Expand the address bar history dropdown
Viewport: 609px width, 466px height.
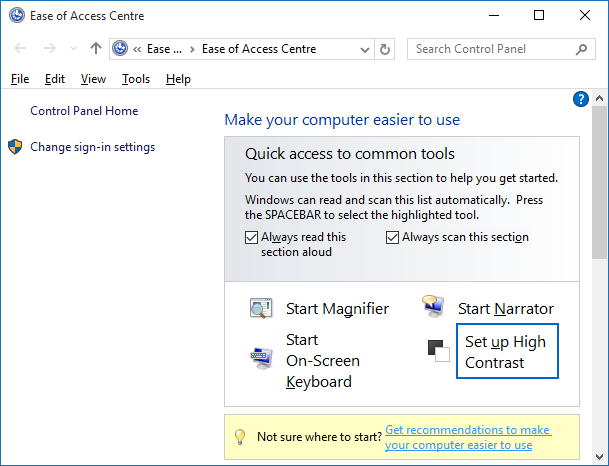click(x=364, y=49)
